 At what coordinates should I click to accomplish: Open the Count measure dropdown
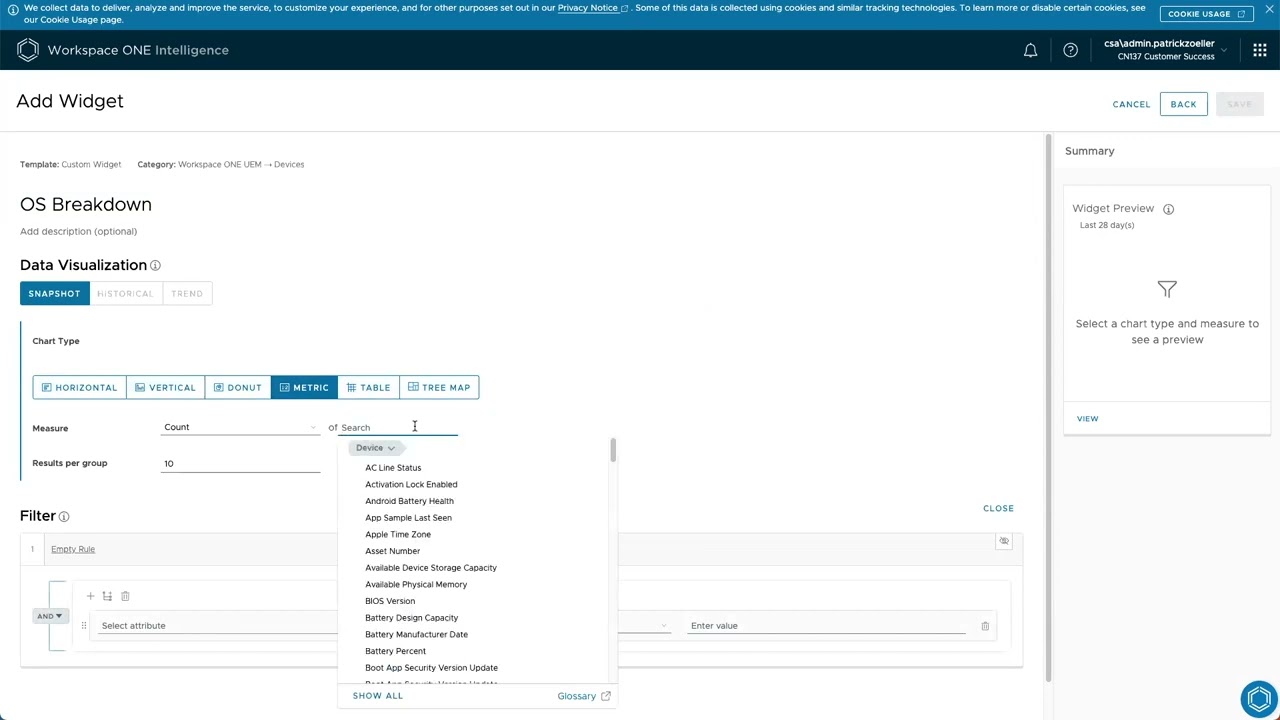[x=241, y=427]
